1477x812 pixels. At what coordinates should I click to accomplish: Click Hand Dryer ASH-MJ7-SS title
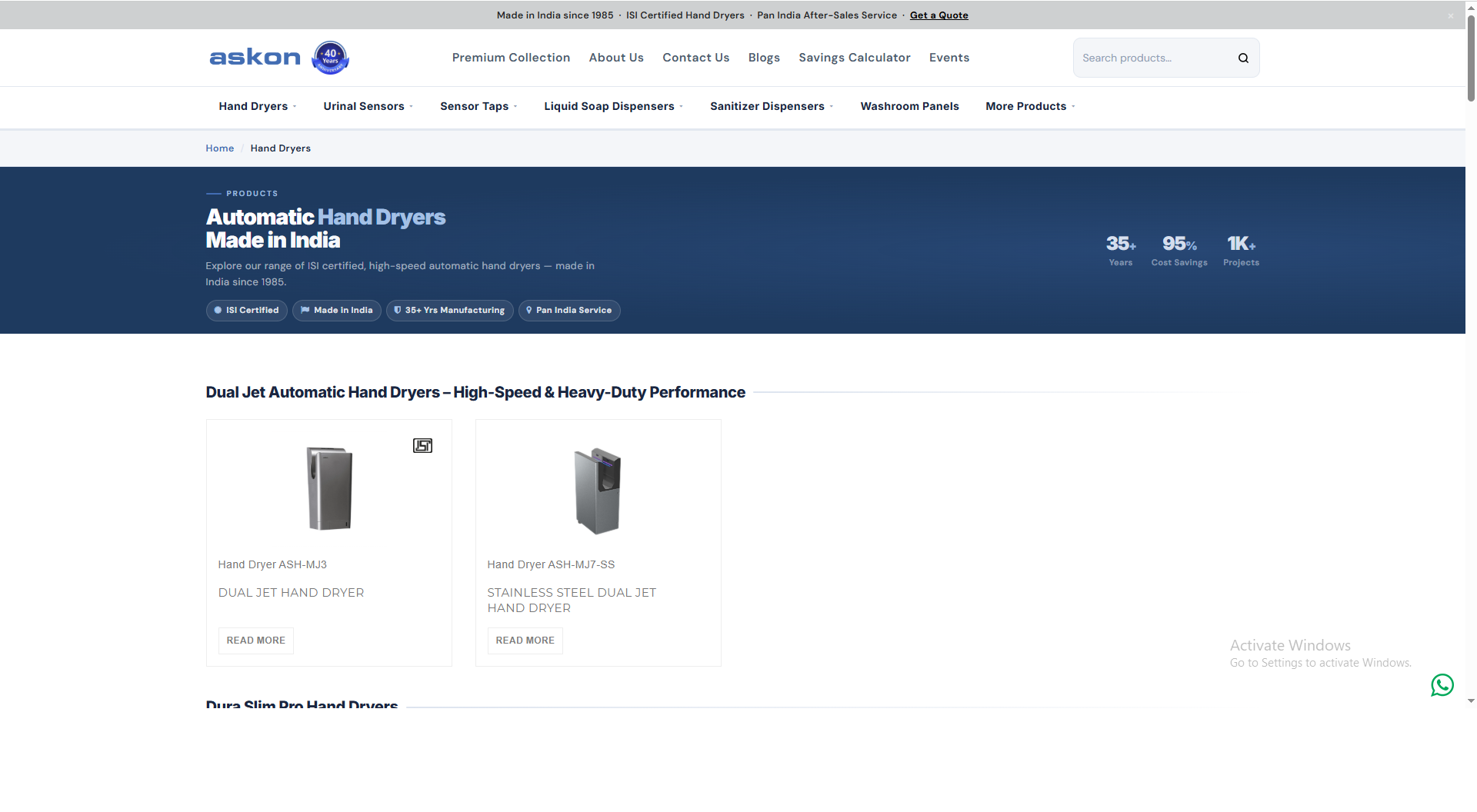coord(551,564)
